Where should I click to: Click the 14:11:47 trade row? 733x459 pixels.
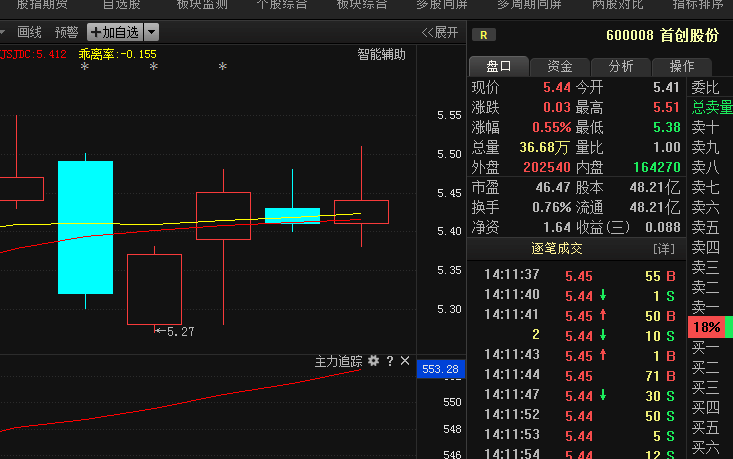[x=579, y=395]
